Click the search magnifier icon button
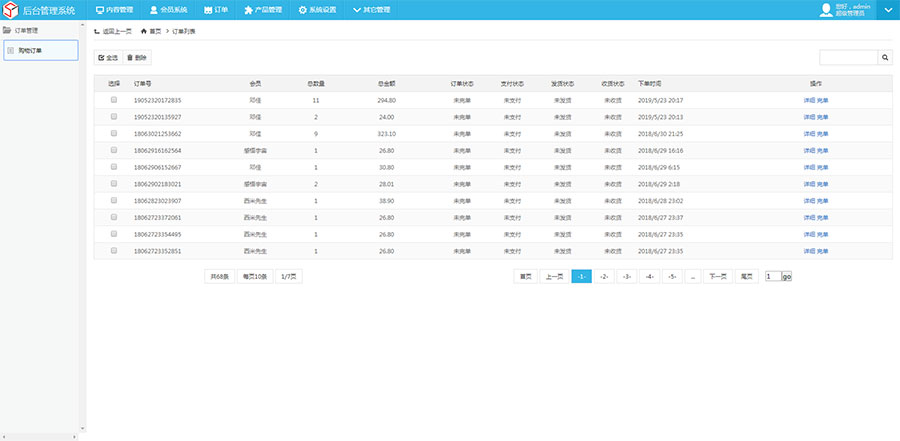The height and width of the screenshot is (441, 900). (x=885, y=58)
